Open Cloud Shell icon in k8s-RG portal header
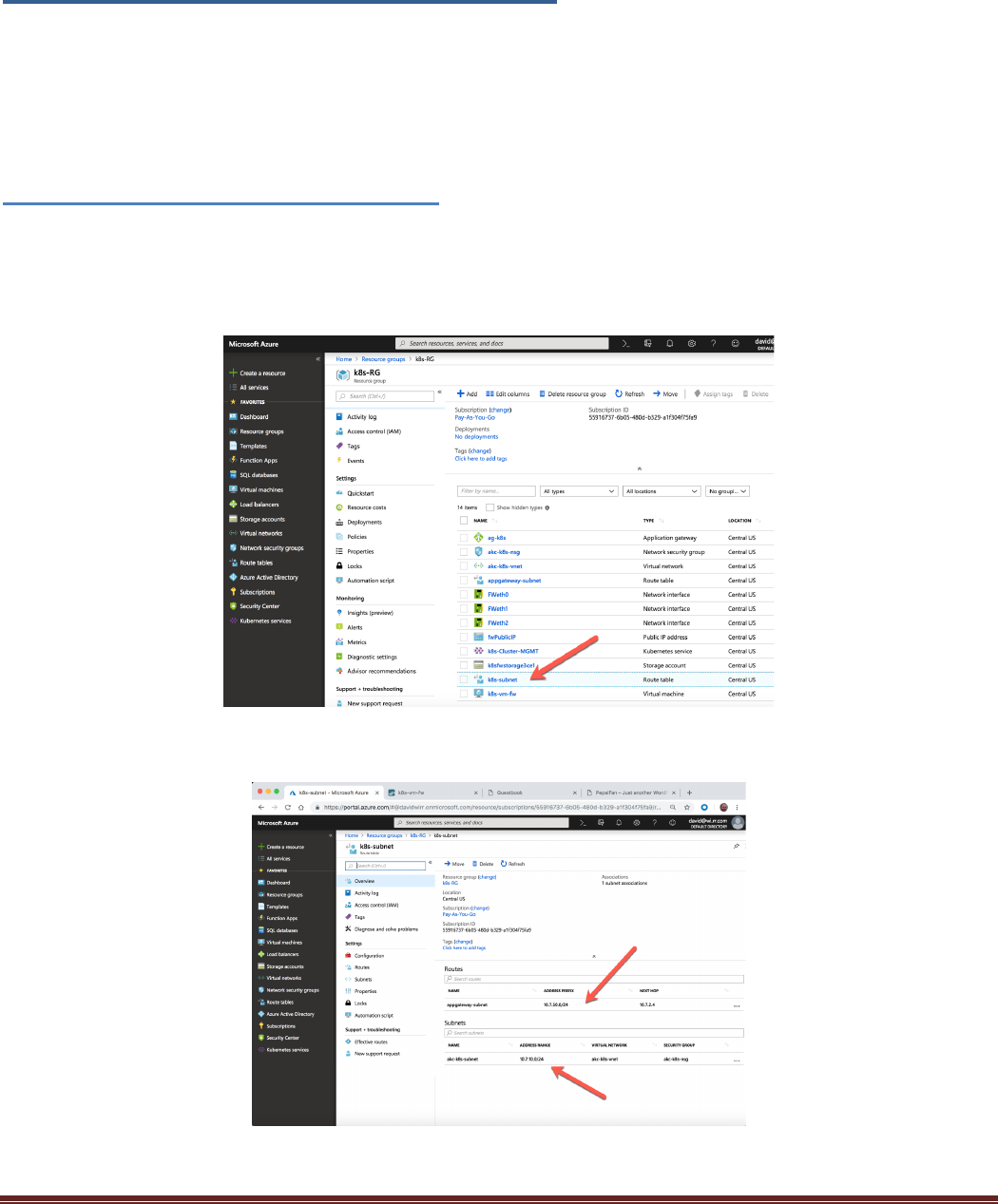998x1204 pixels. pos(625,344)
